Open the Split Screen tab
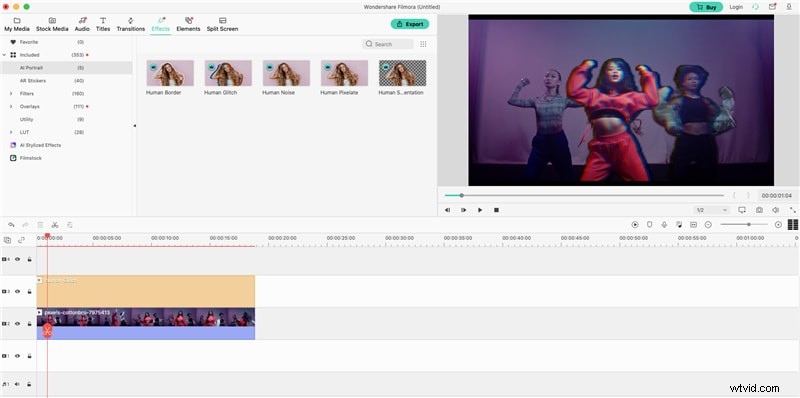Screen dimensions: 800x398 (222, 24)
